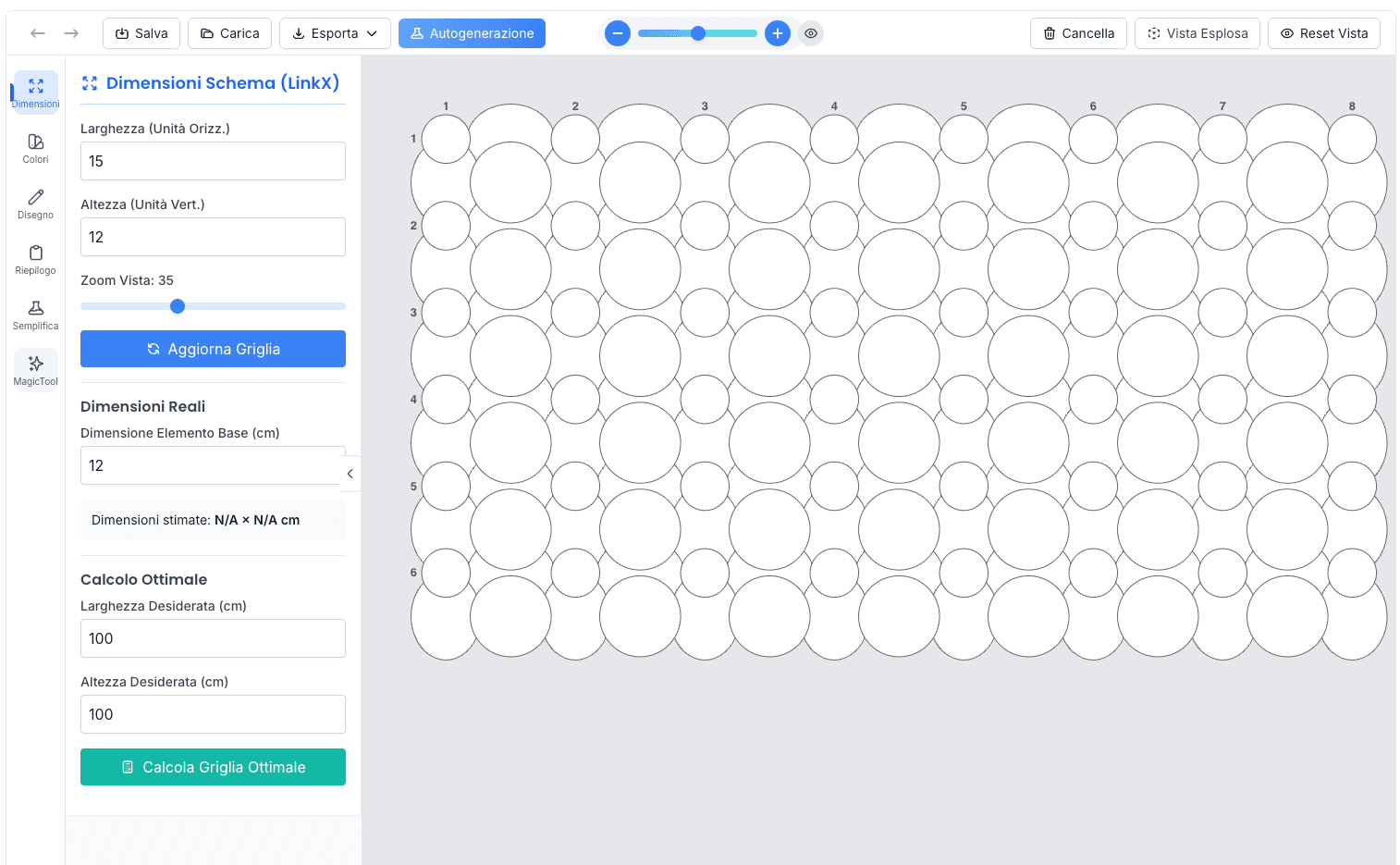Viewport: 1400px width, 865px height.
Task: Click the Autogenerazione button
Action: tap(472, 33)
